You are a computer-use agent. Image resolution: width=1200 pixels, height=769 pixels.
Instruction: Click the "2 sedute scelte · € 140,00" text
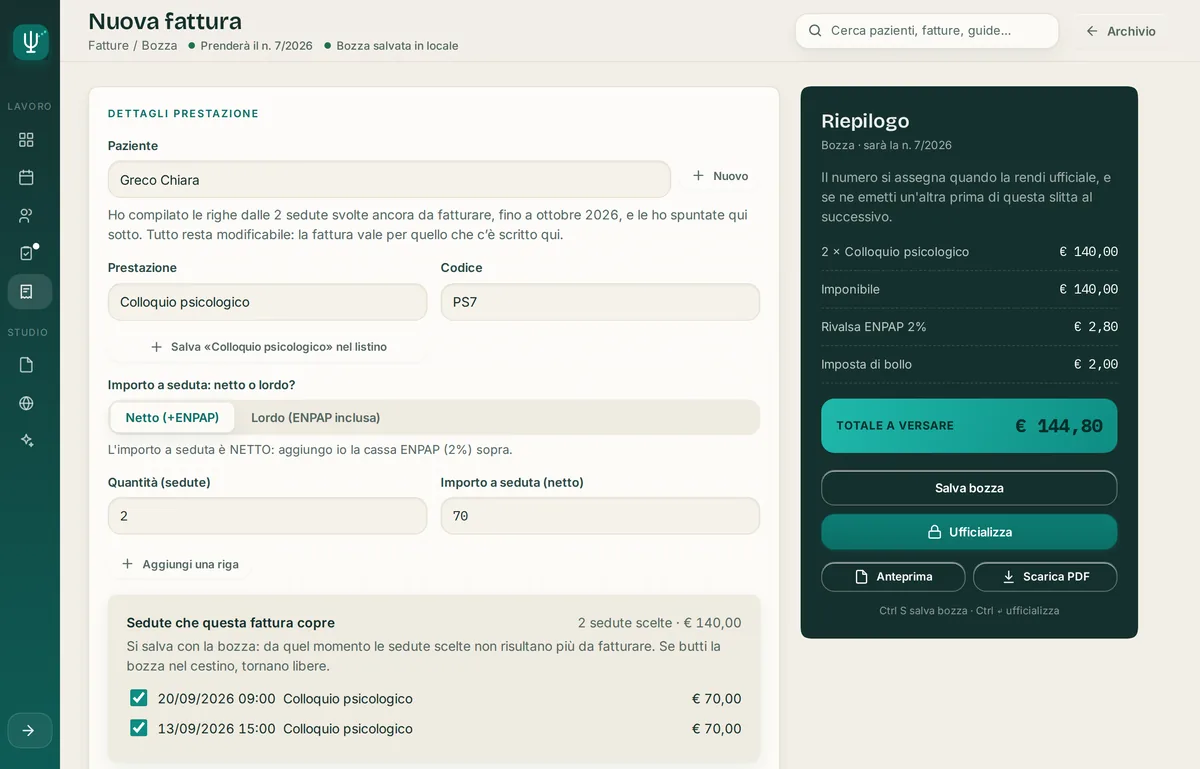point(660,623)
